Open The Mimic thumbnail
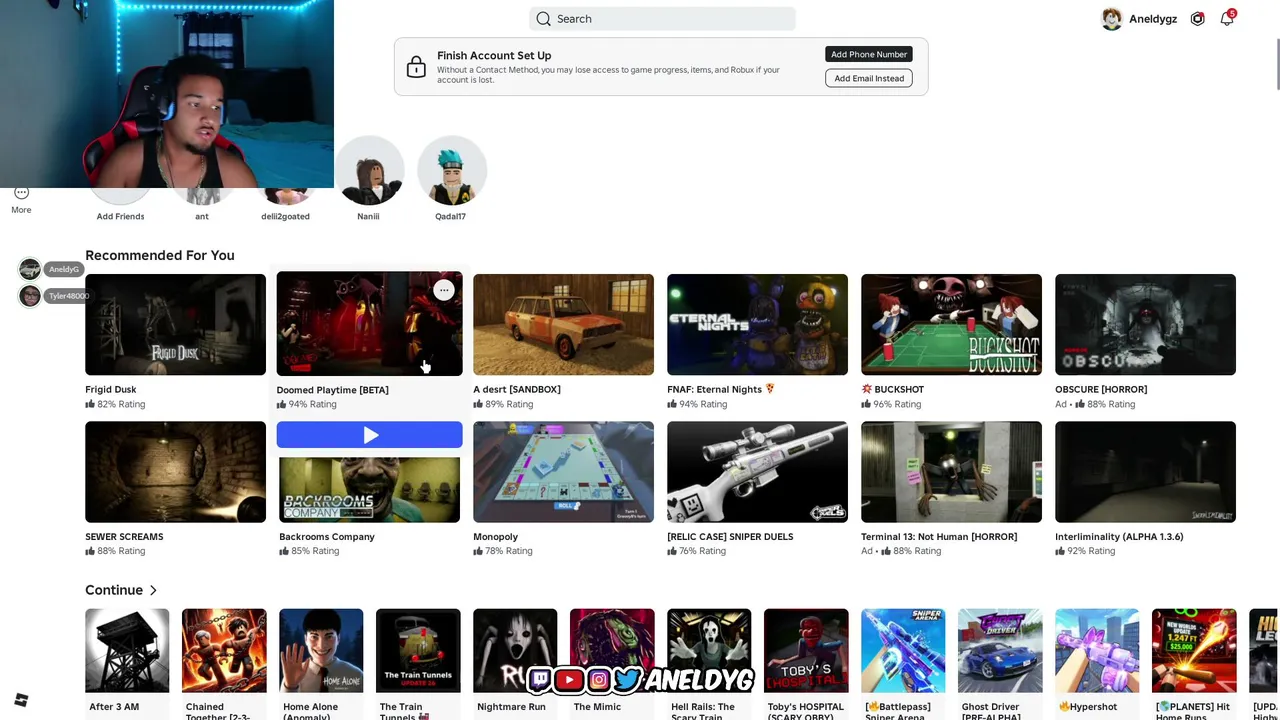The height and width of the screenshot is (720, 1280). (x=612, y=650)
